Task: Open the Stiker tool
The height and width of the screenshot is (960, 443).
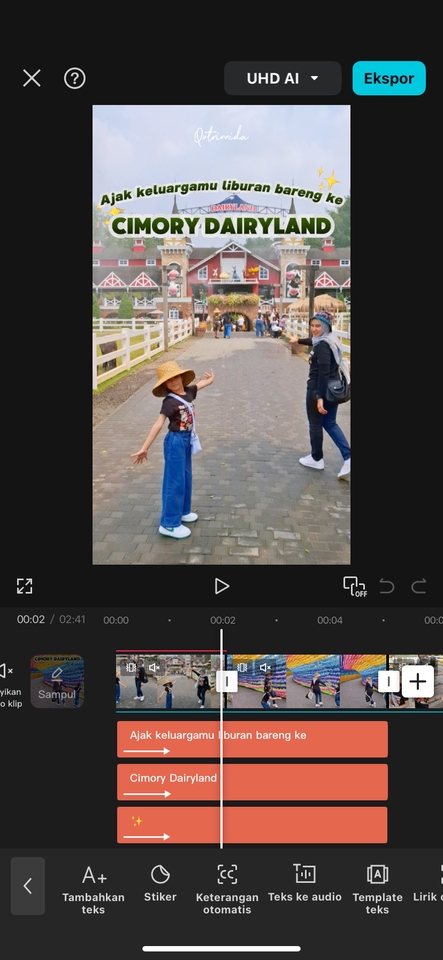Action: (x=160, y=882)
